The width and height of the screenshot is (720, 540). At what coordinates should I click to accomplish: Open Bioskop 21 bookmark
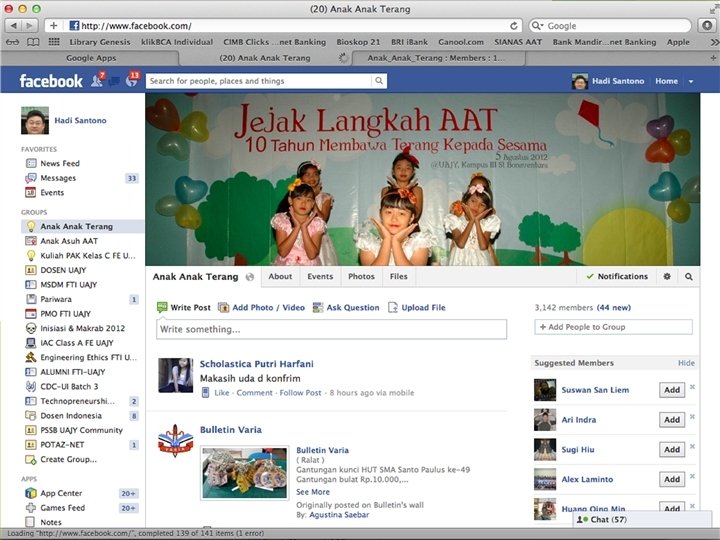click(358, 42)
